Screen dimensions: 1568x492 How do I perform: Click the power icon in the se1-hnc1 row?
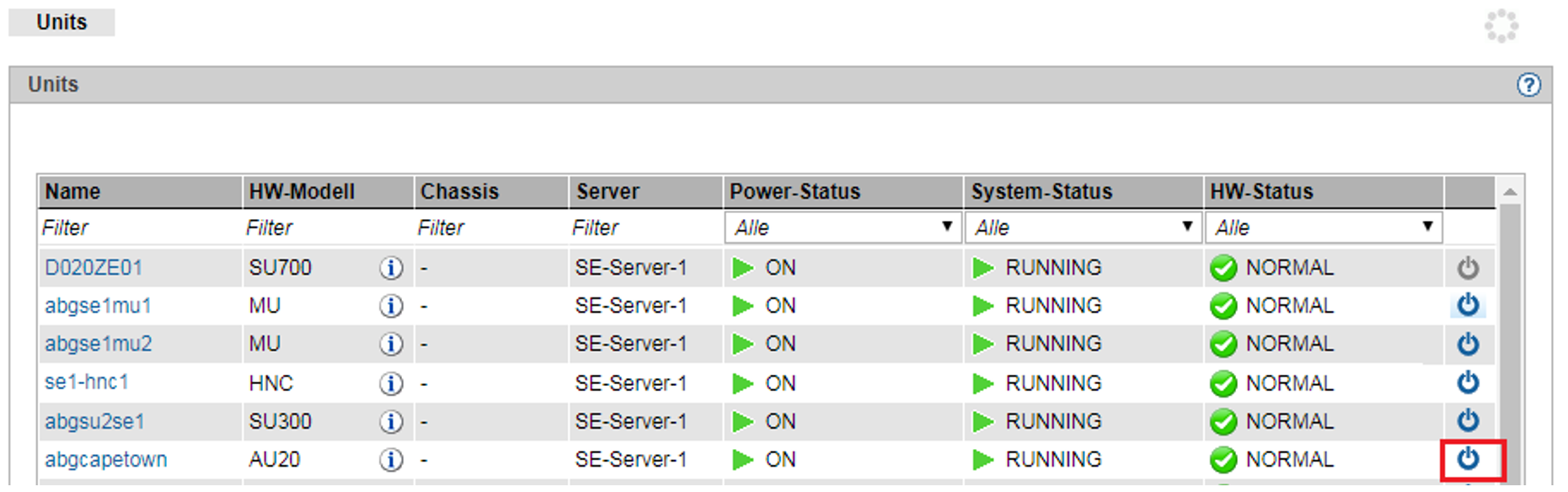[1469, 382]
